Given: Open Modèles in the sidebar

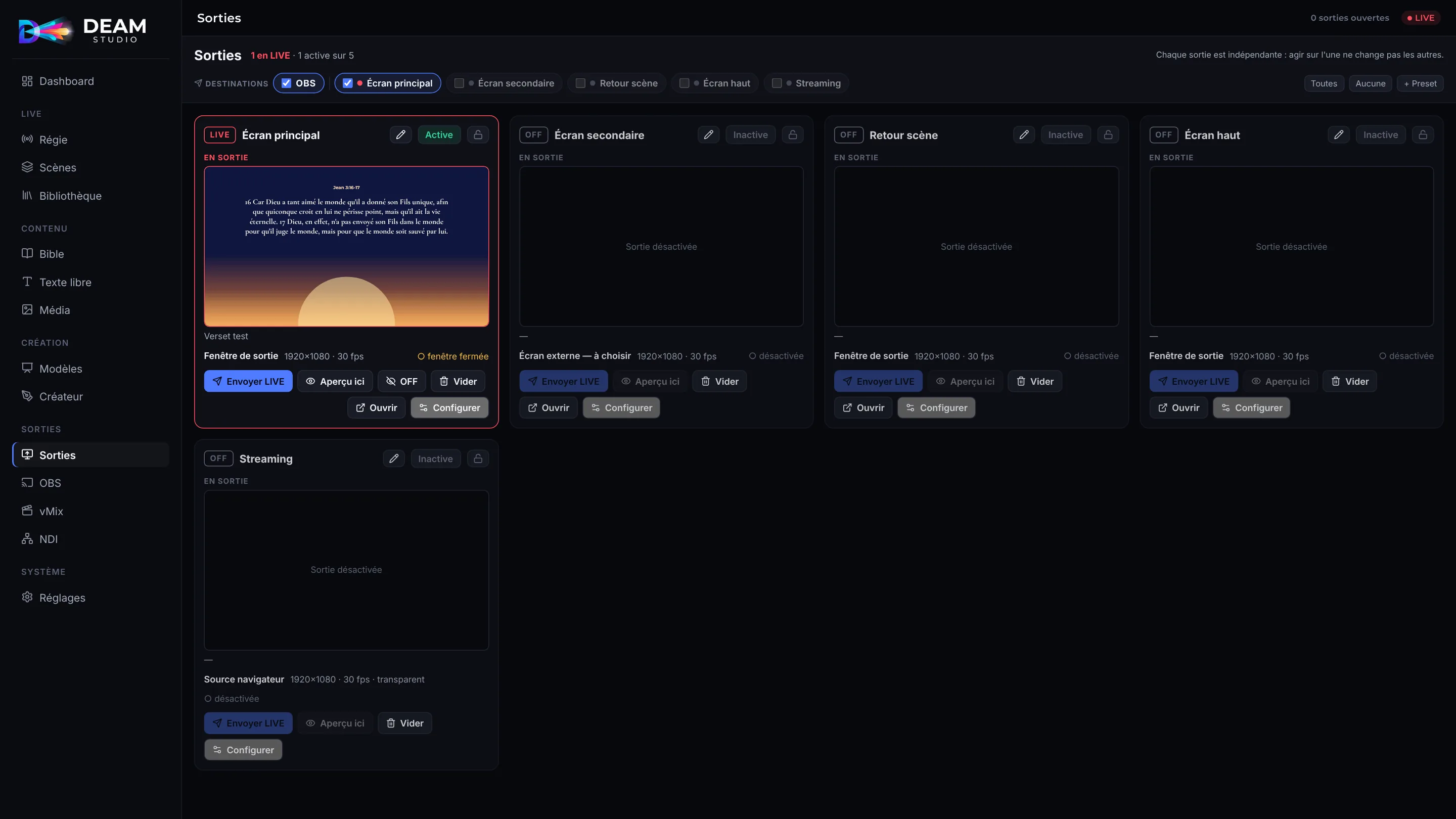Looking at the screenshot, I should 90,369.
